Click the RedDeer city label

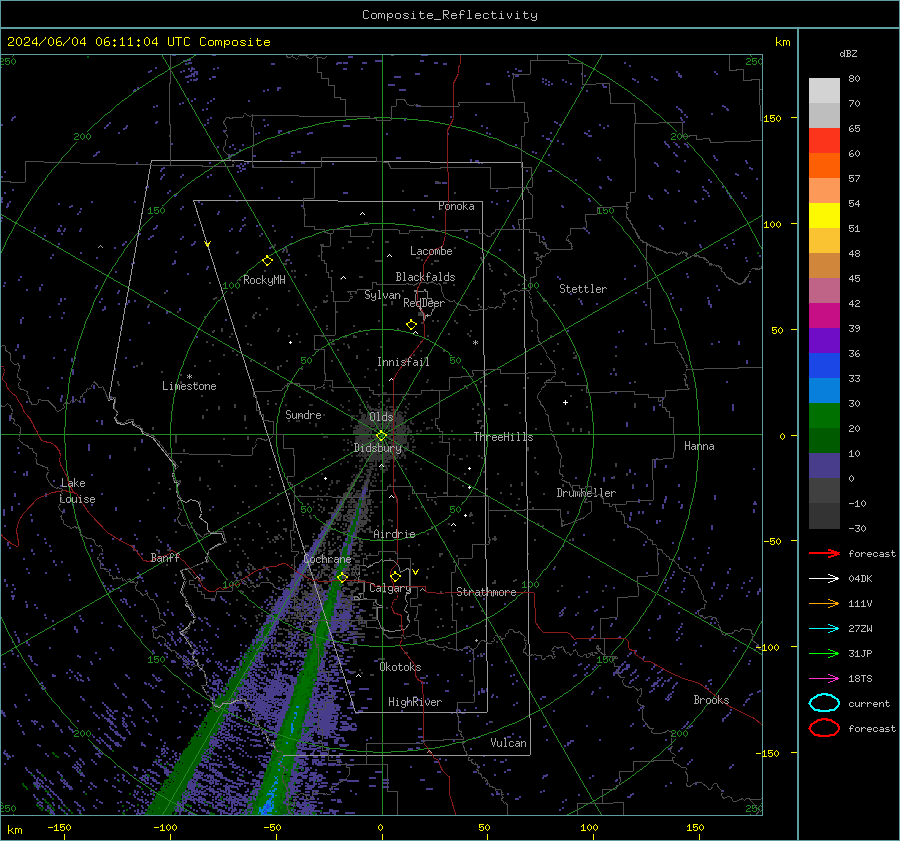coord(424,303)
